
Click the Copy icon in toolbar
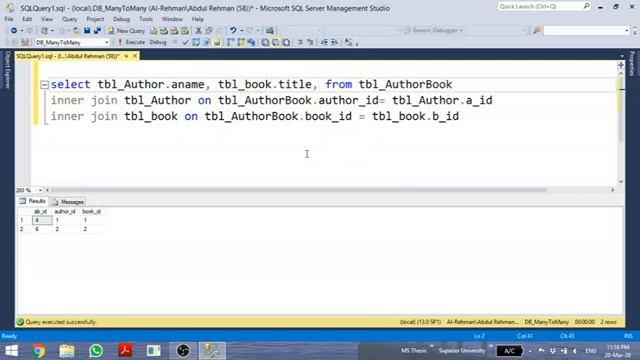click(x=209, y=31)
